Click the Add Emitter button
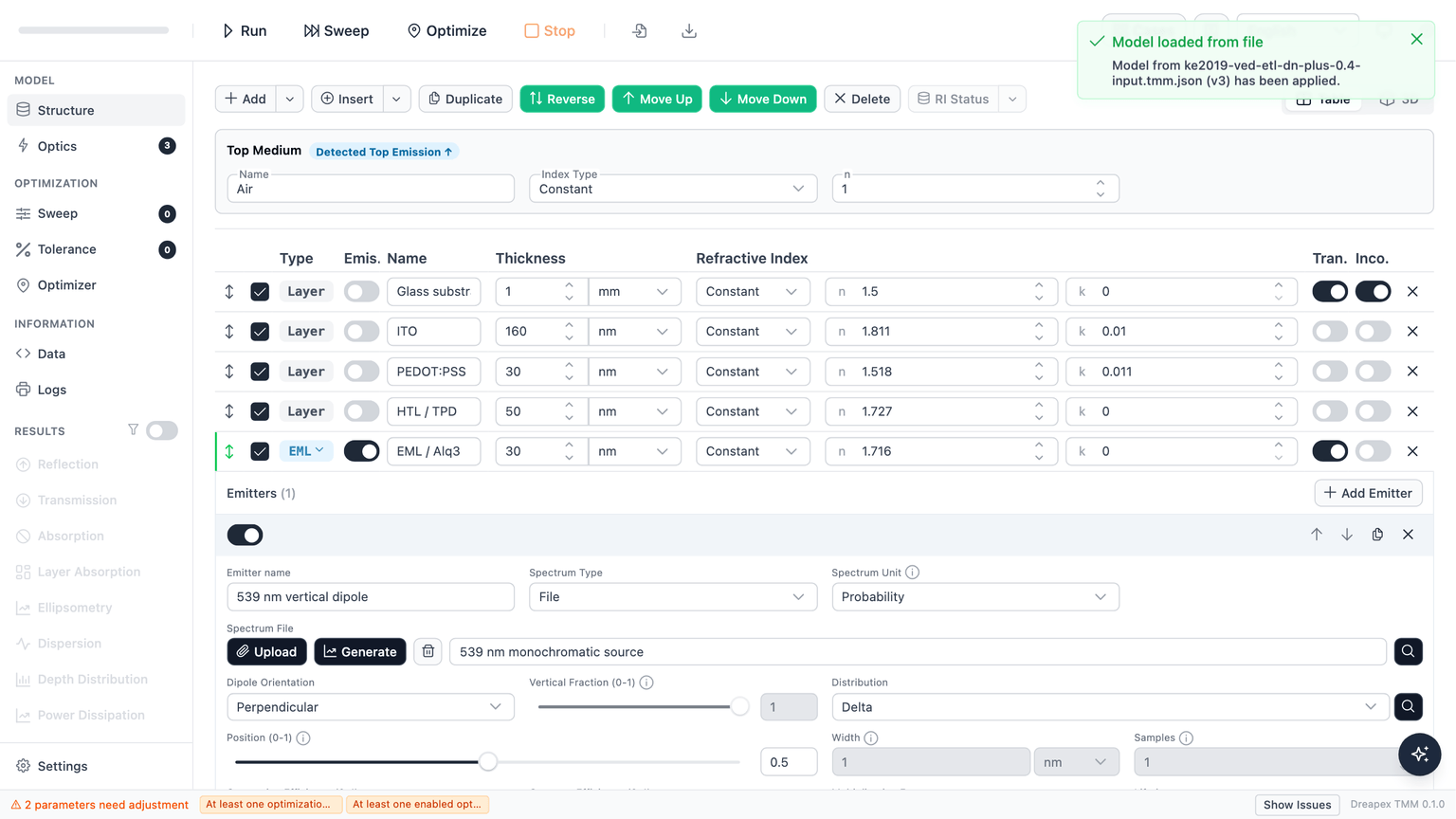 tap(1368, 493)
